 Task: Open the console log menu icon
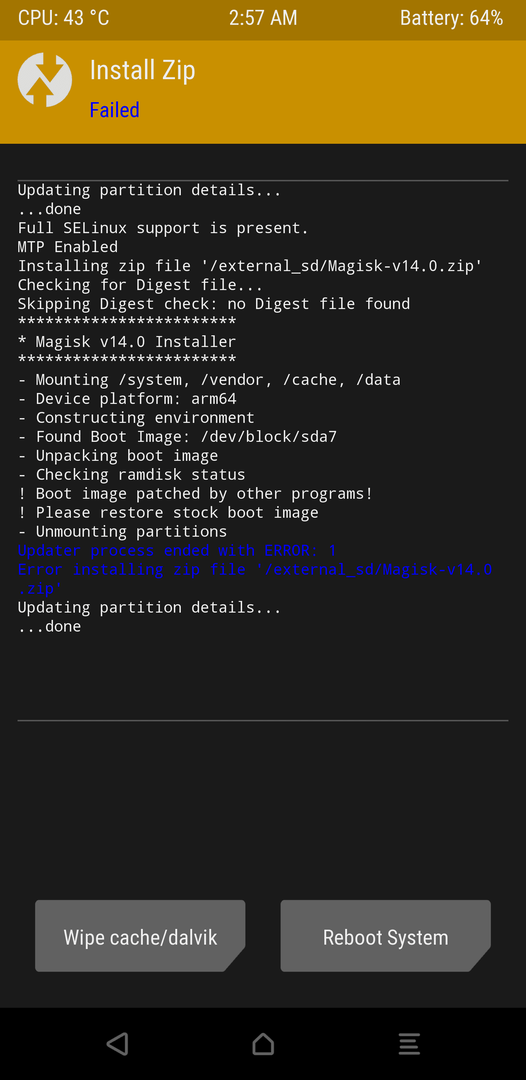click(x=409, y=1043)
